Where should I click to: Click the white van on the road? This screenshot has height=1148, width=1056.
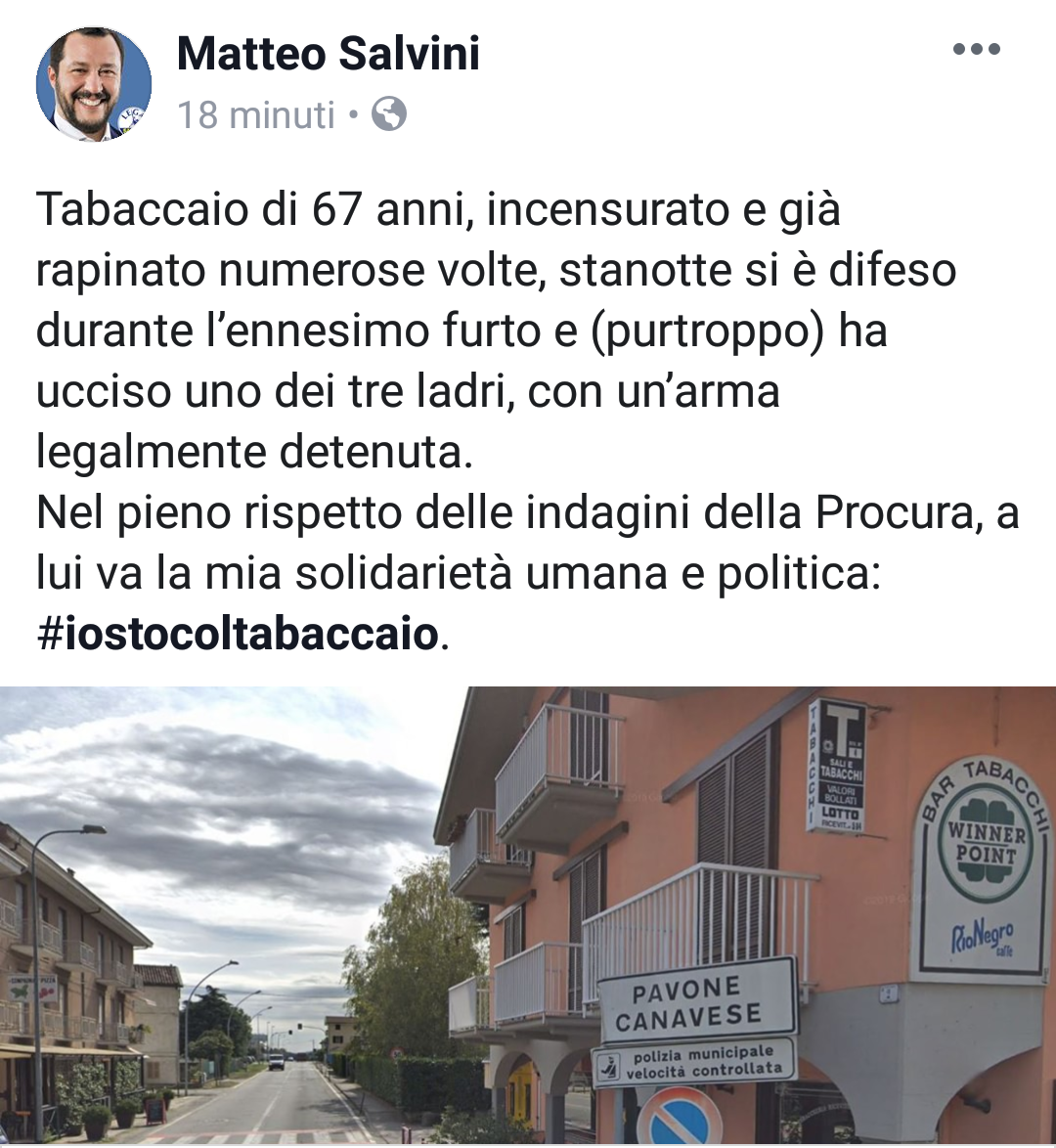coord(276,1062)
